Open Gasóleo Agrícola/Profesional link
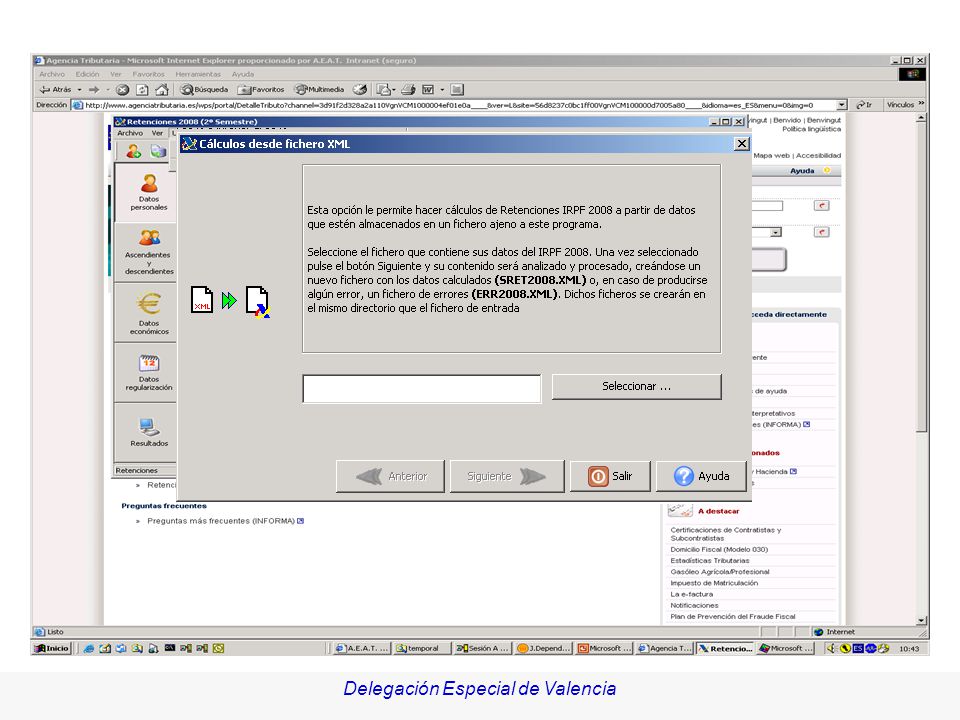 pyautogui.click(x=720, y=572)
